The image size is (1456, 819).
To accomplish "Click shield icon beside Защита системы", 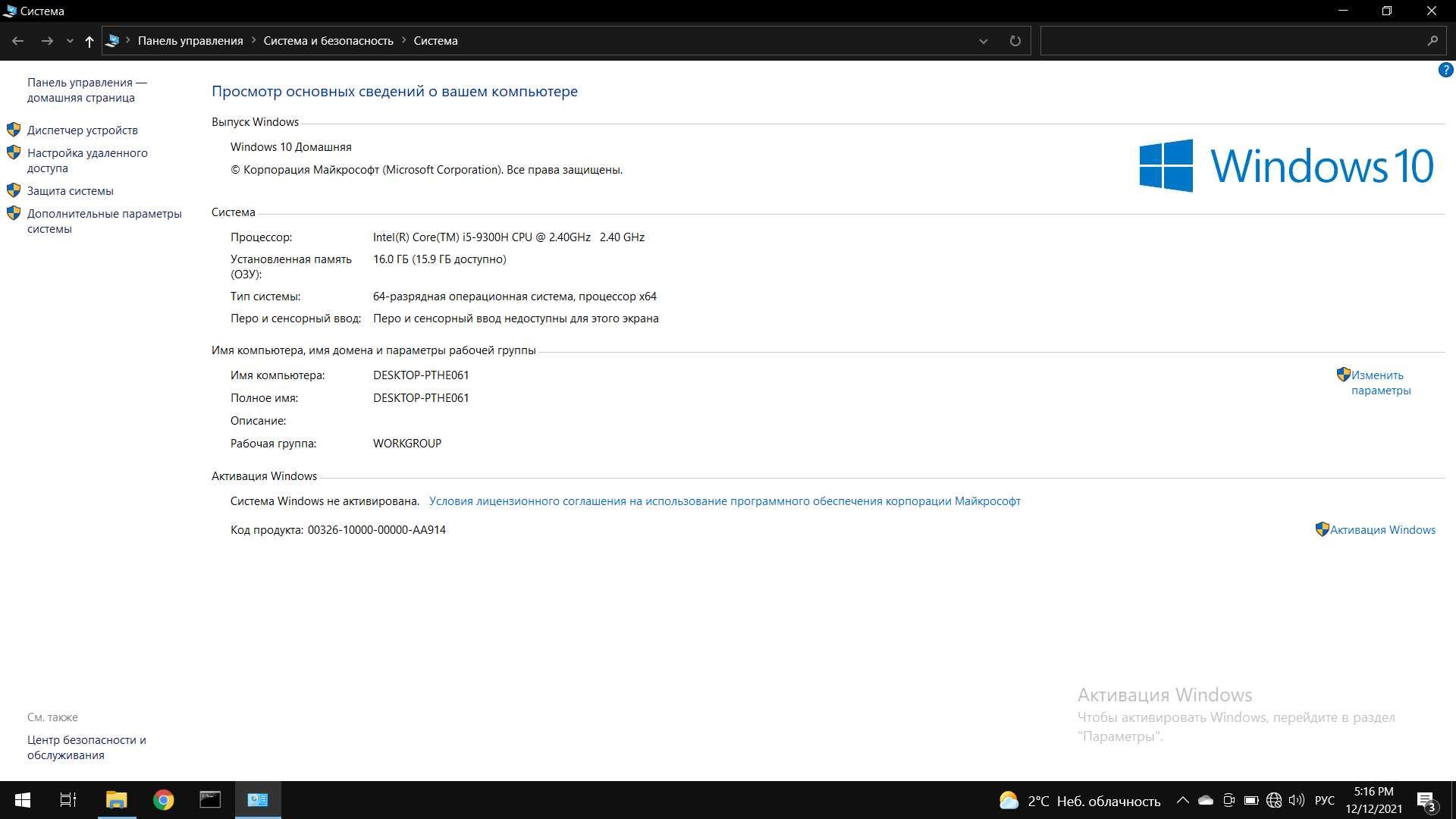I will point(14,190).
